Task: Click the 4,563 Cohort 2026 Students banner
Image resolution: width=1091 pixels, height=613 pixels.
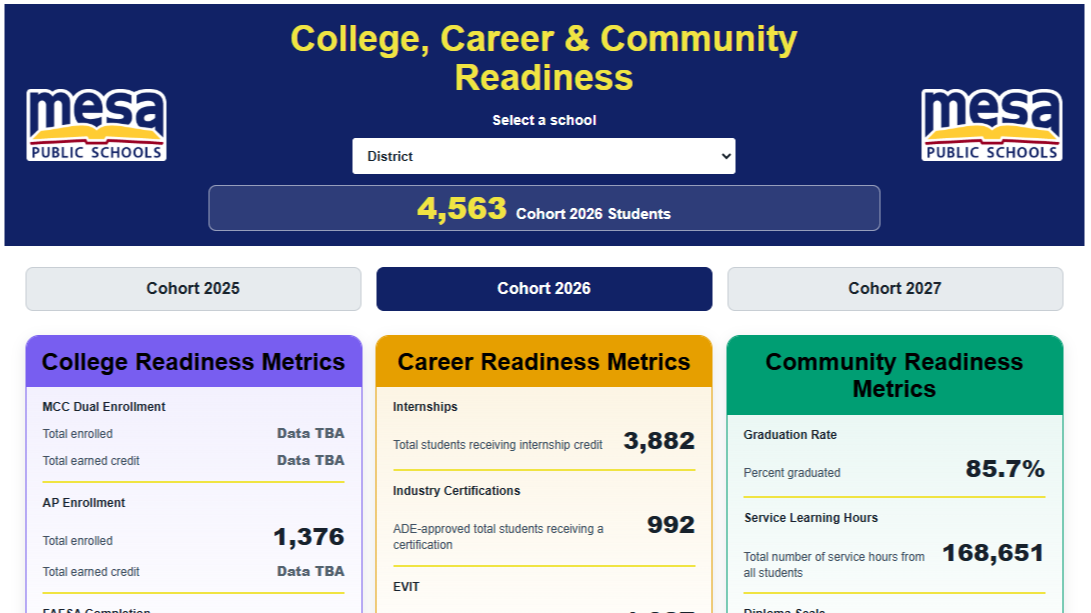Action: (544, 208)
